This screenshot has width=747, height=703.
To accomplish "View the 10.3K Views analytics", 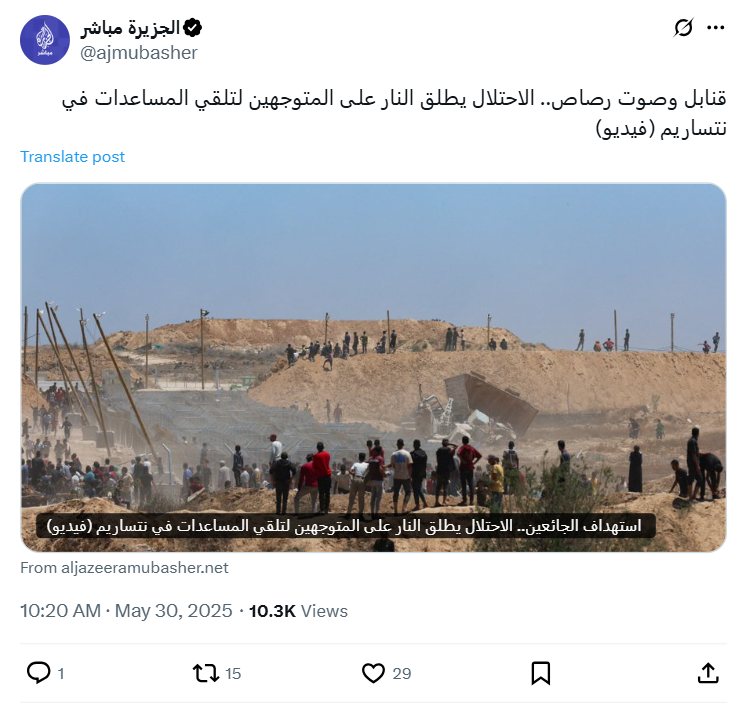I will [x=298, y=611].
